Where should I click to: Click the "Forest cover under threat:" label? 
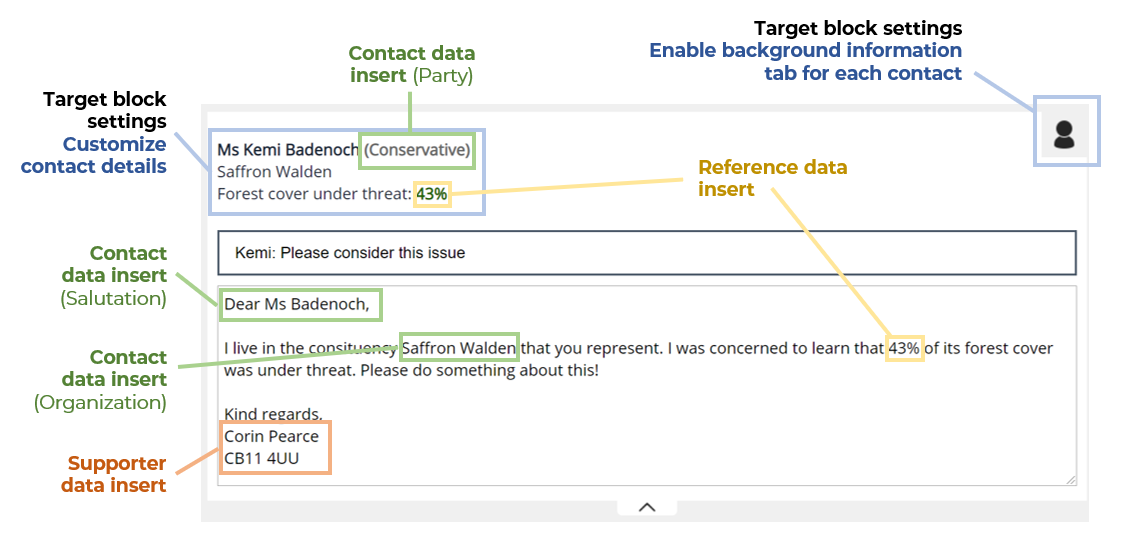314,194
